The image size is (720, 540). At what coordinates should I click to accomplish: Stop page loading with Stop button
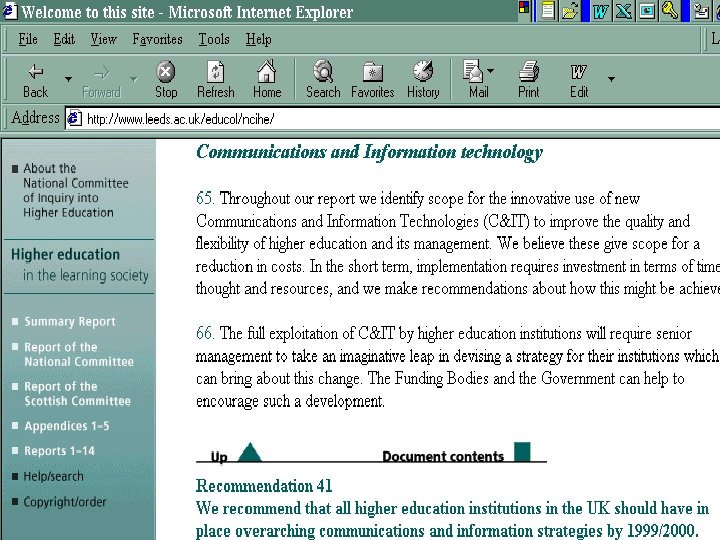(166, 79)
